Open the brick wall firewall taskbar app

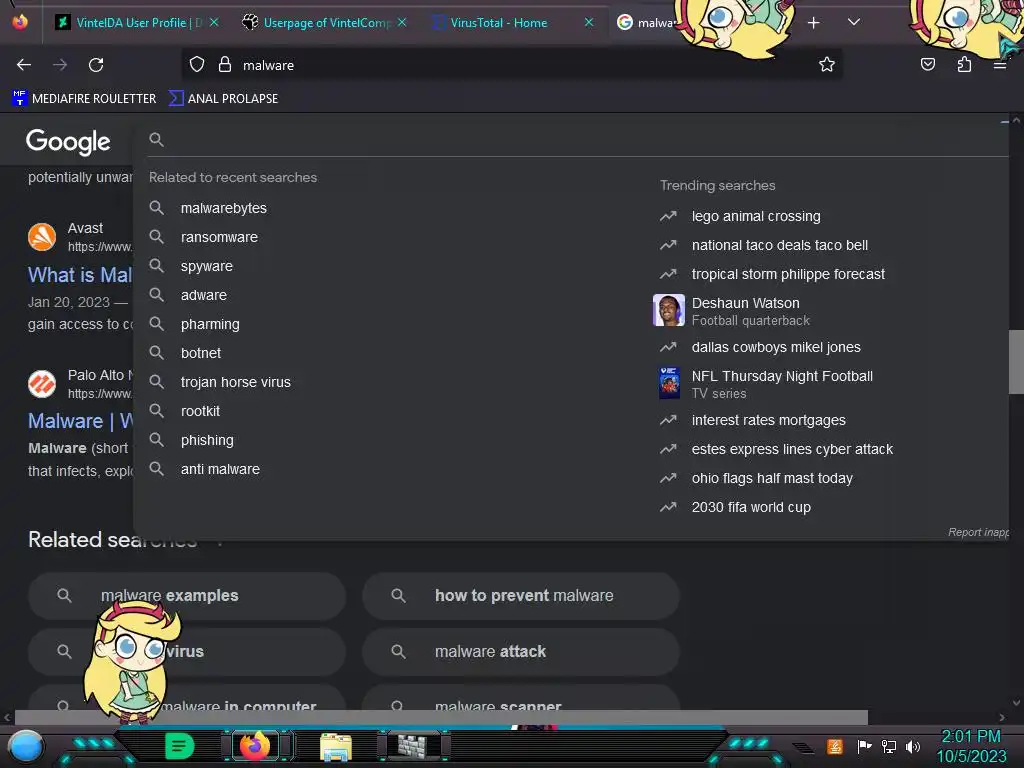[413, 746]
